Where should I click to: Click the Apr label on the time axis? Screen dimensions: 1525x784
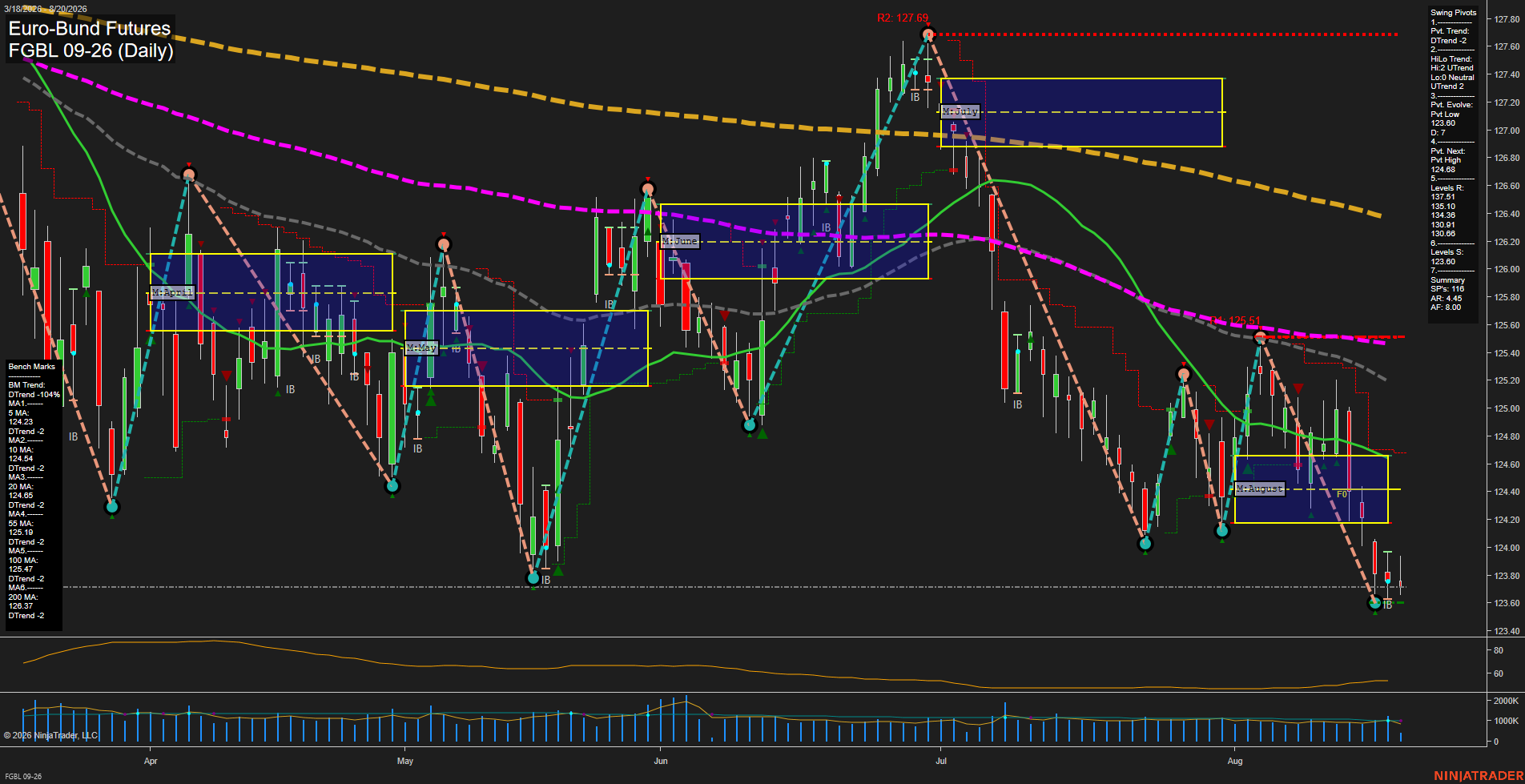(151, 761)
